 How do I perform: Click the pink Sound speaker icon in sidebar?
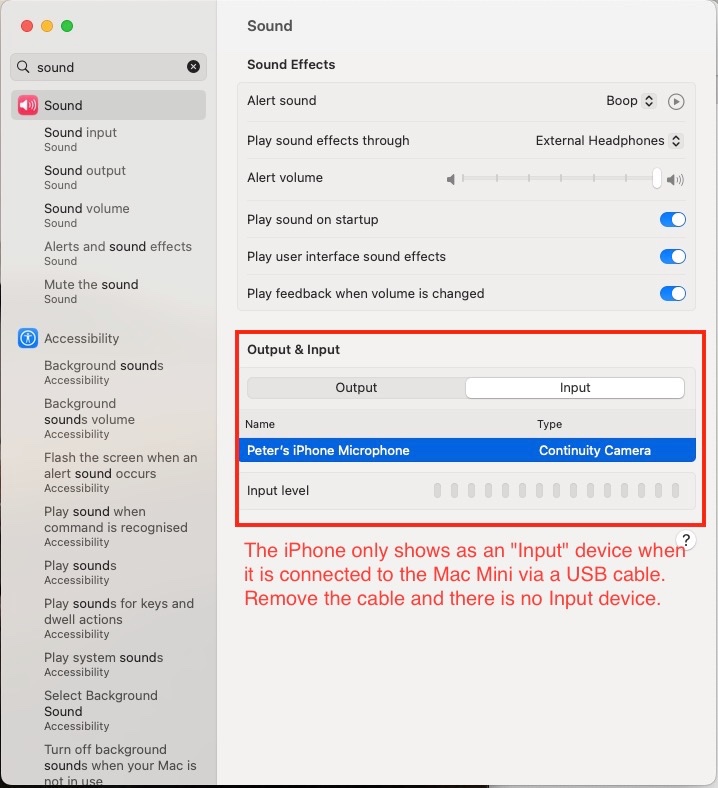(28, 105)
